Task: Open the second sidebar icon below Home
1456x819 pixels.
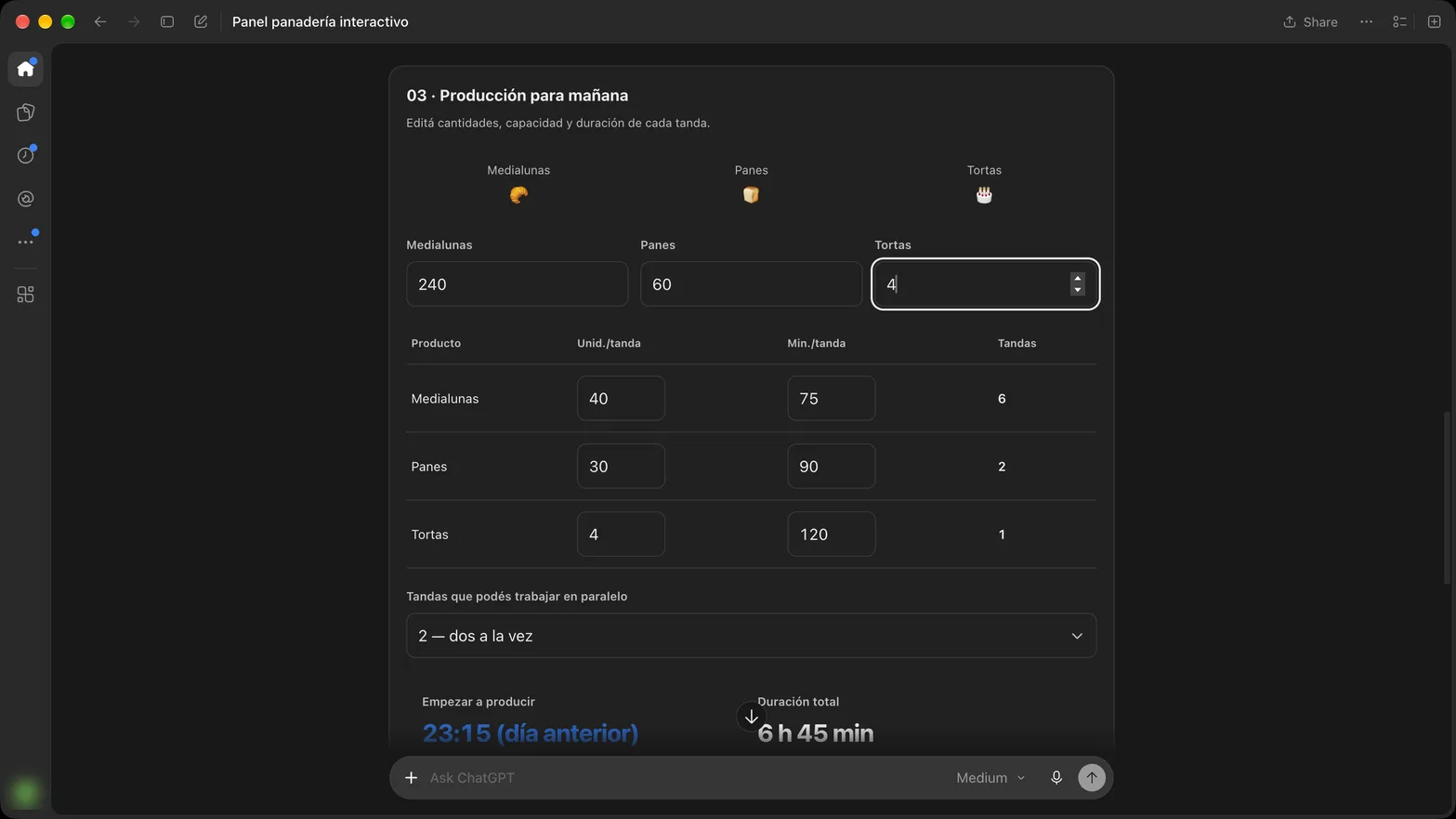Action: click(x=25, y=112)
